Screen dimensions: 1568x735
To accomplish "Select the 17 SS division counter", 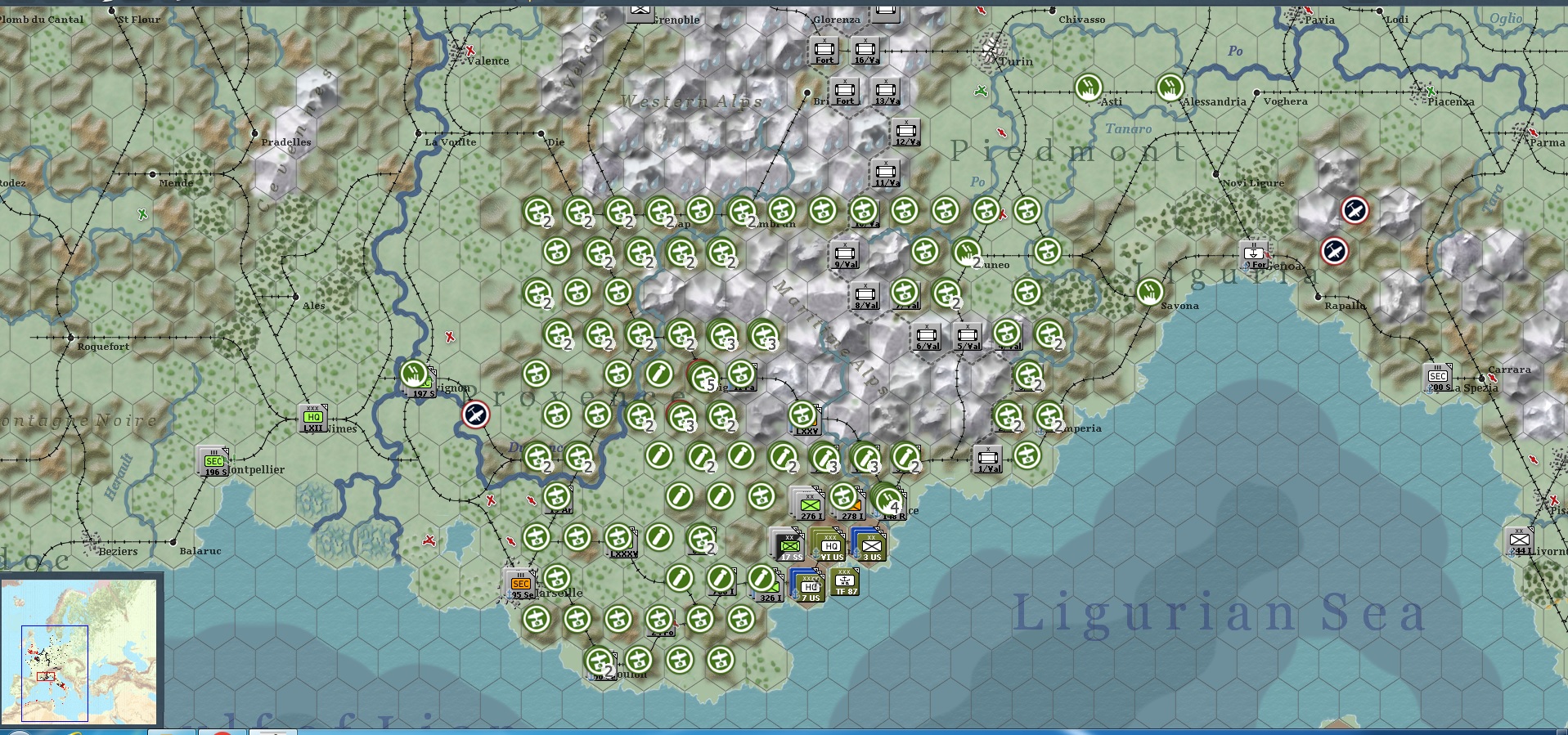I will tap(788, 545).
